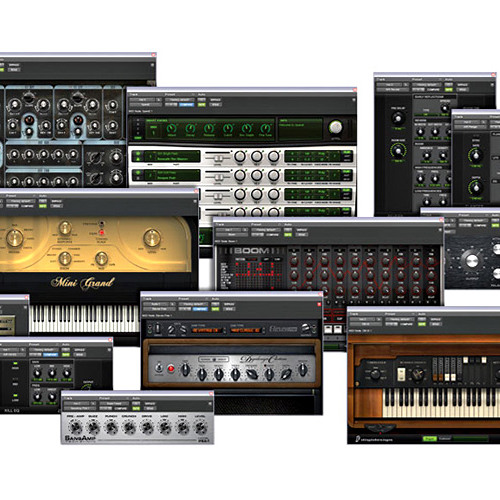The image size is (500, 500).
Task: Open the preset dropdown in DB-33 window
Action: click(400, 319)
